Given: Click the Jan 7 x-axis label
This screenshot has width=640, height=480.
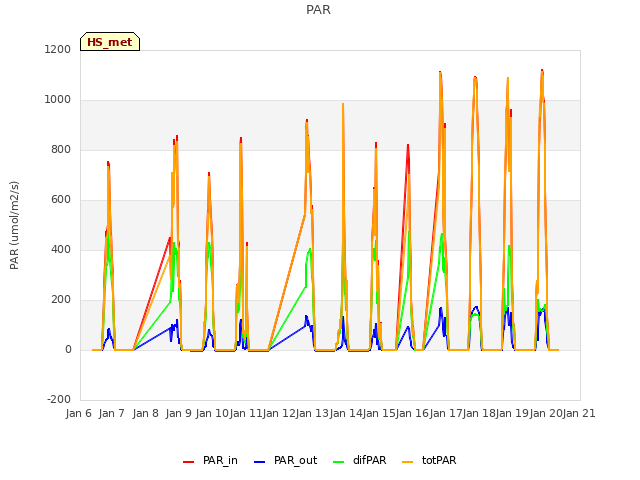Looking at the screenshot, I should [112, 413].
